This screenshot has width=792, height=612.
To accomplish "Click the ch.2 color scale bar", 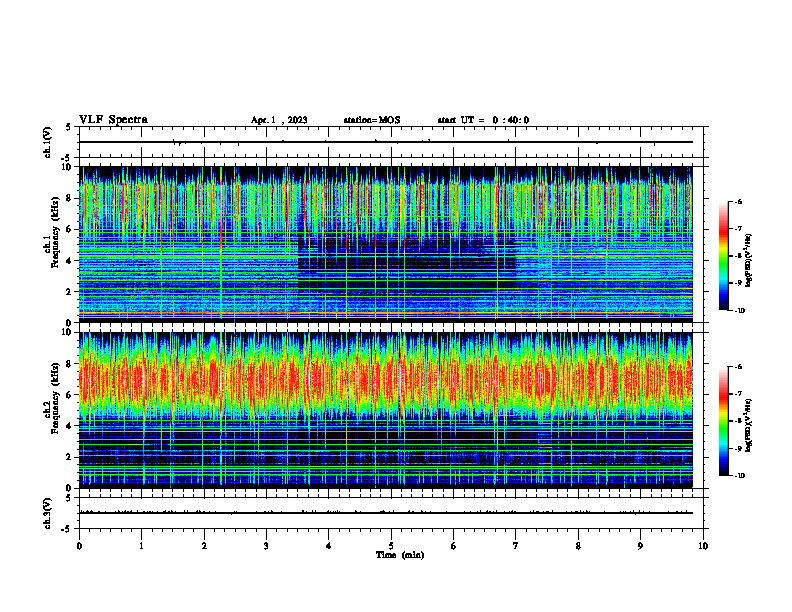I will pyautogui.click(x=724, y=421).
